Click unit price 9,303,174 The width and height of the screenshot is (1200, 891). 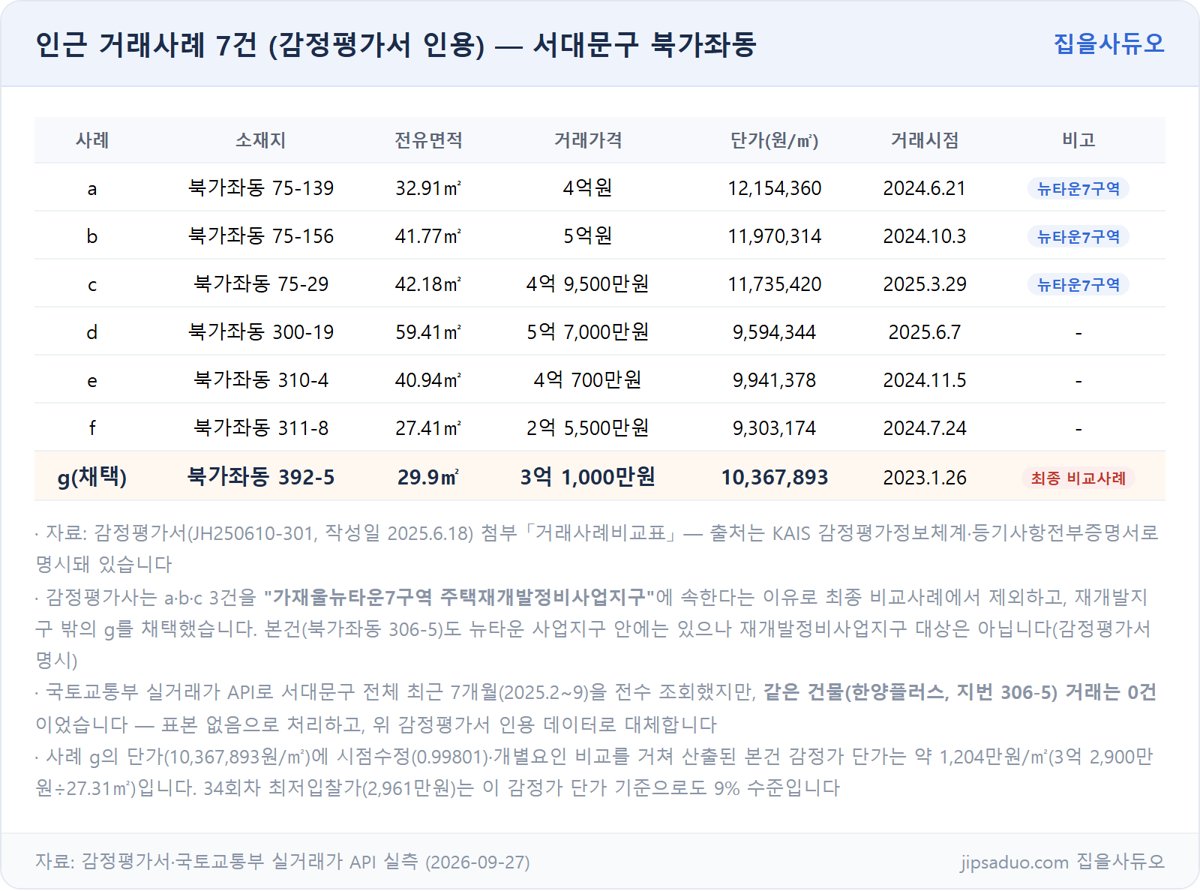tap(775, 428)
